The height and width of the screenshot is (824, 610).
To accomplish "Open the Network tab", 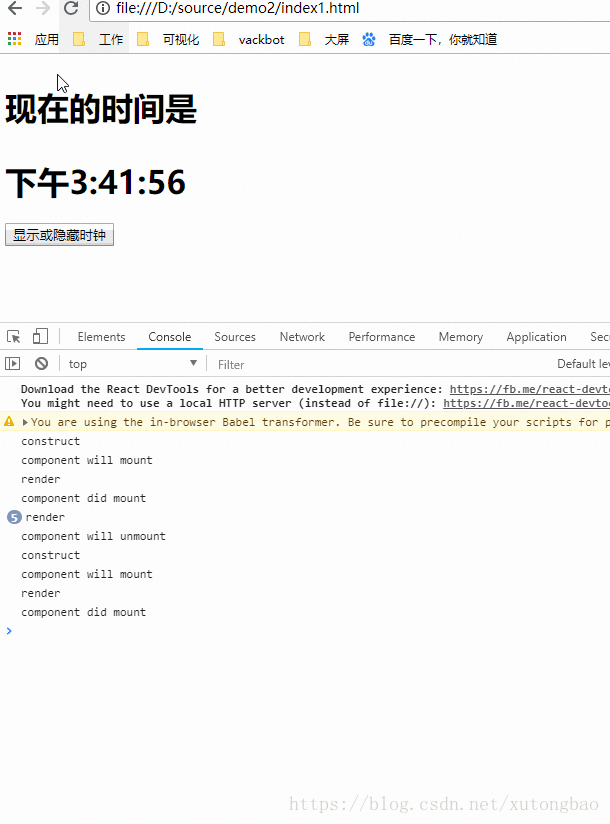I will click(302, 337).
